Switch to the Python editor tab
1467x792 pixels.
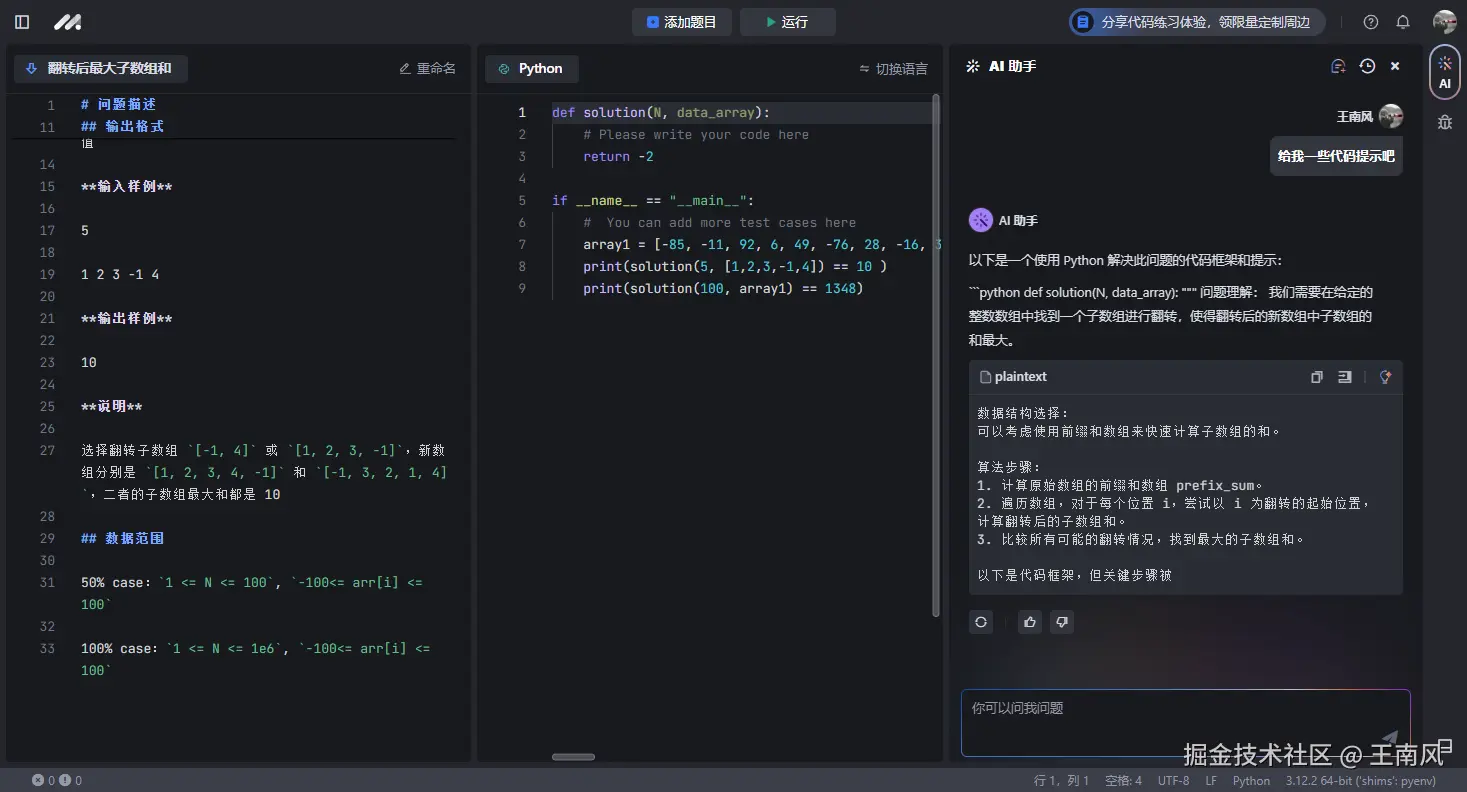(532, 69)
